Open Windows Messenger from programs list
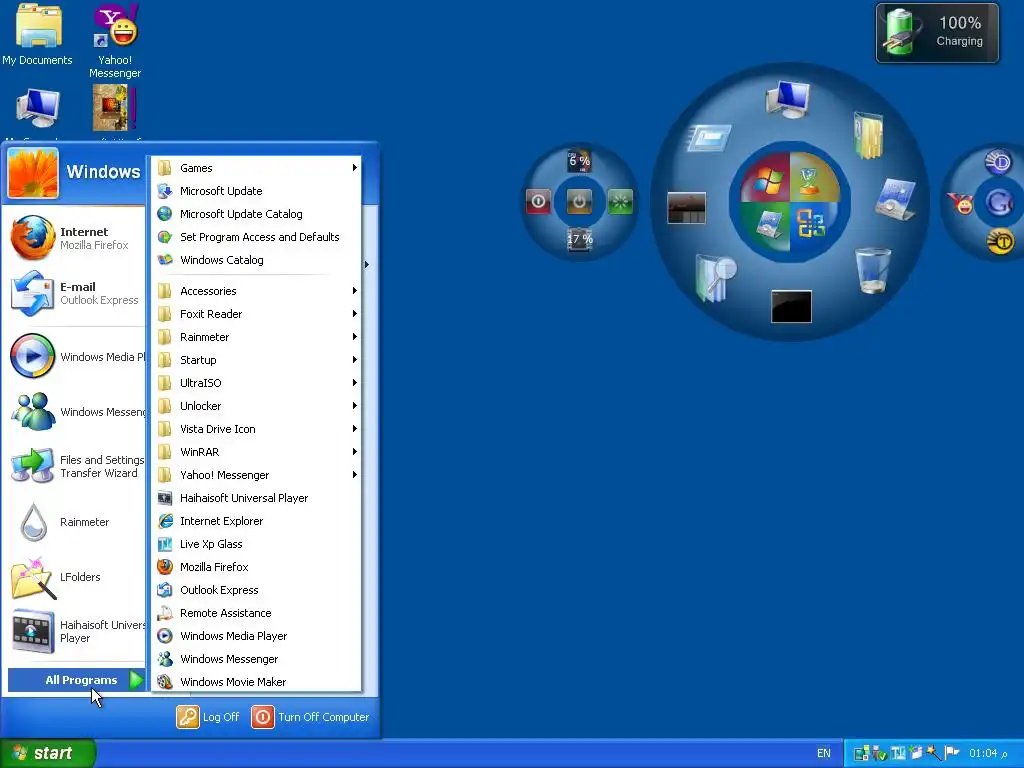This screenshot has width=1024, height=768. coord(257,659)
